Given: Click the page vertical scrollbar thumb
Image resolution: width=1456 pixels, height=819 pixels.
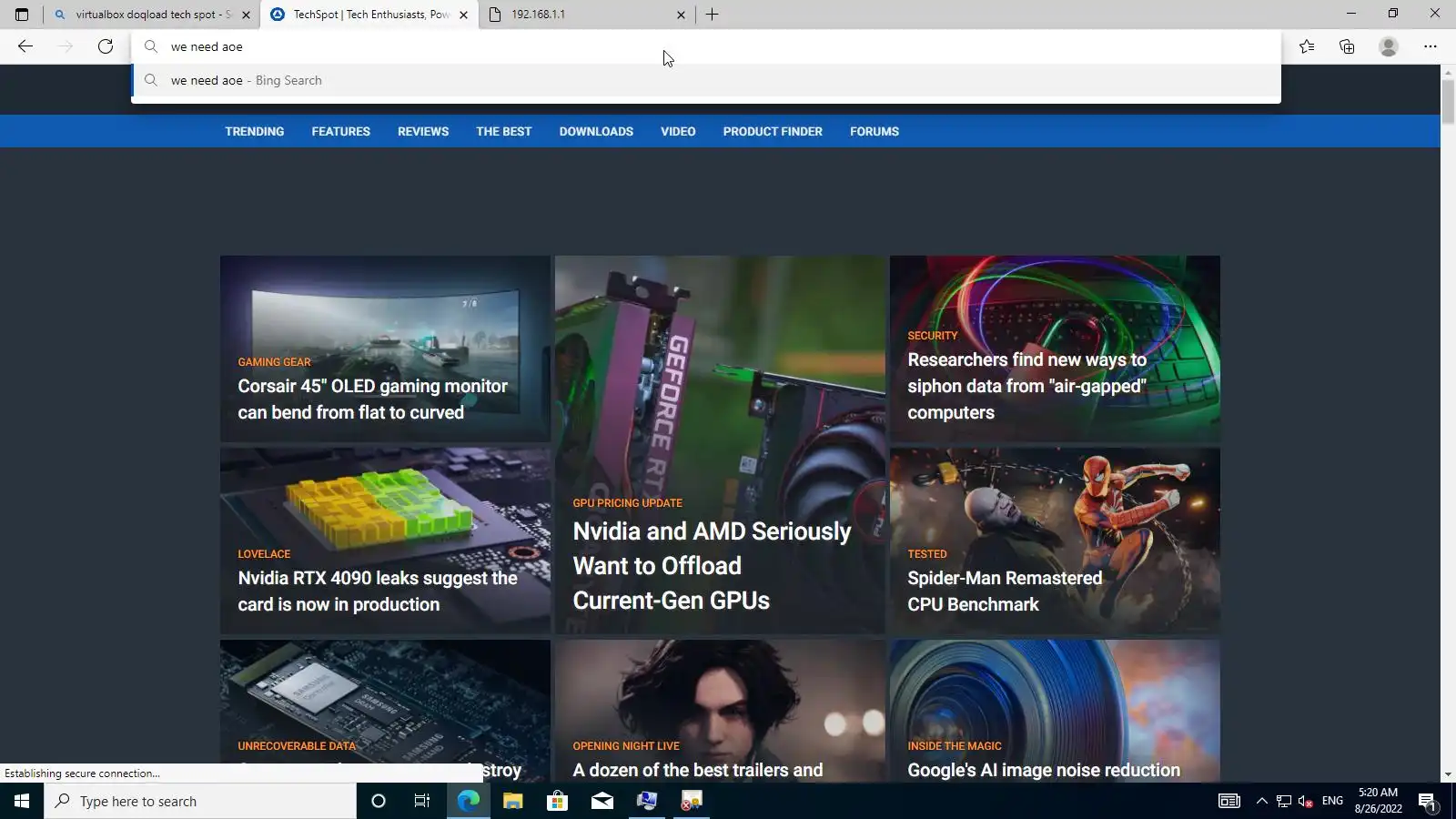Looking at the screenshot, I should coord(1448,102).
